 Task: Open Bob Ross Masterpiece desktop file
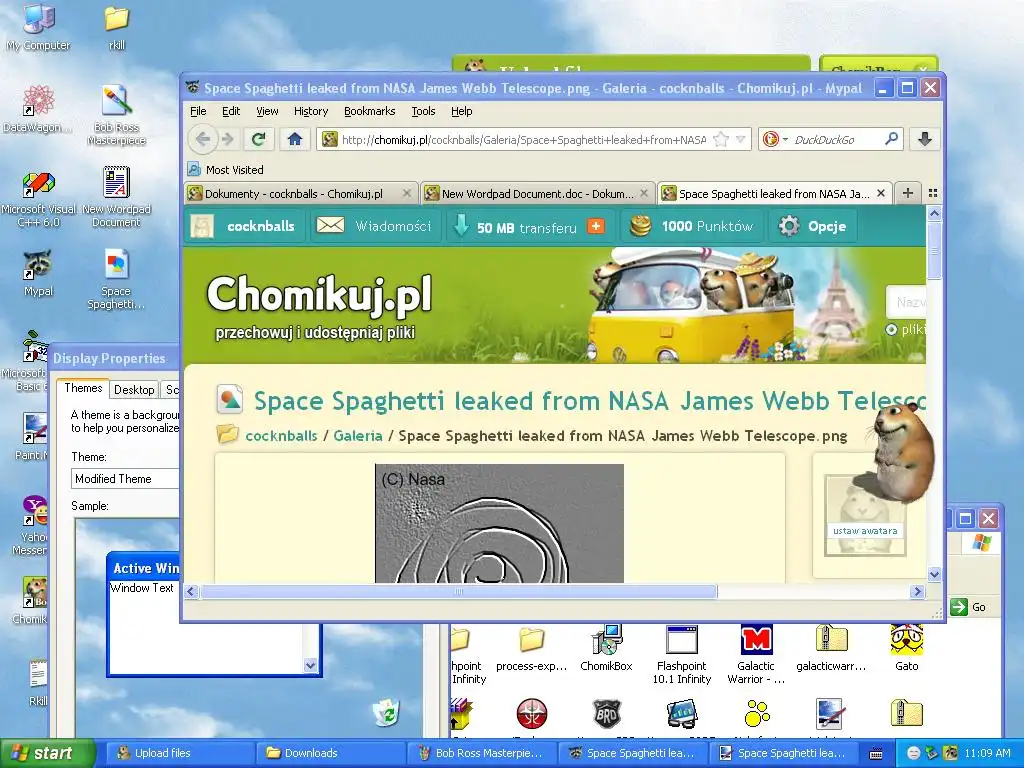click(116, 115)
